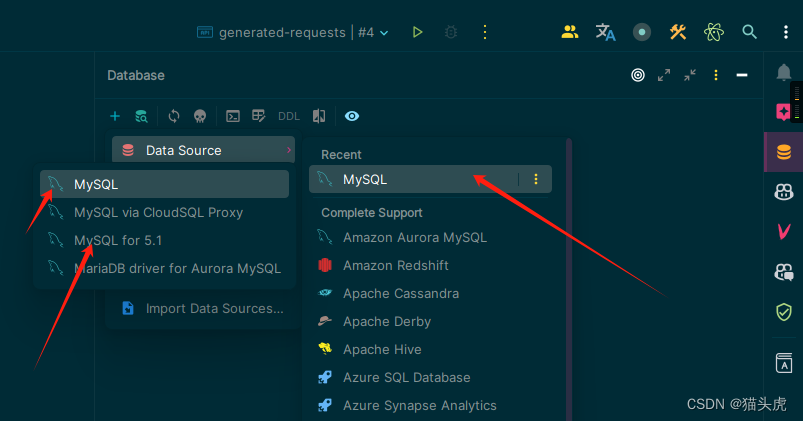The image size is (803, 421).
Task: Open the tools hammer and wrench icon
Action: 678,32
